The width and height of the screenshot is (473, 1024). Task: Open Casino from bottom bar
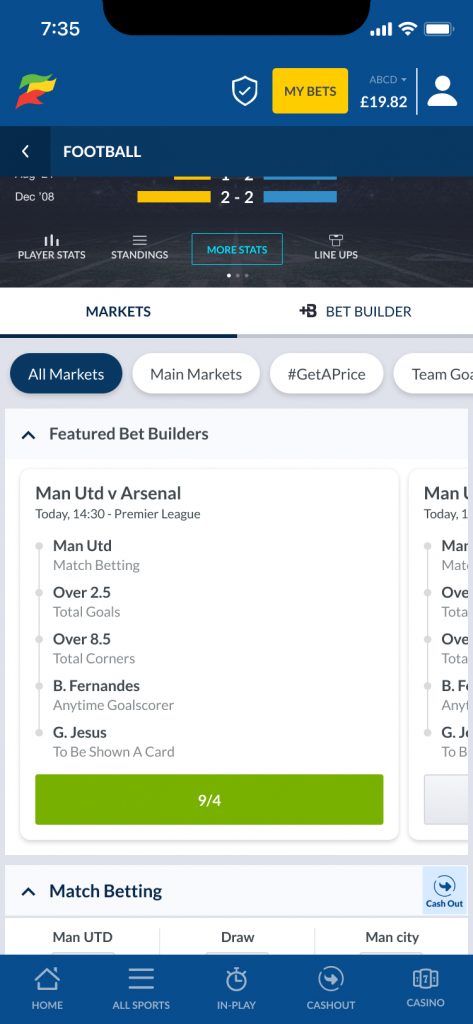[x=425, y=989]
